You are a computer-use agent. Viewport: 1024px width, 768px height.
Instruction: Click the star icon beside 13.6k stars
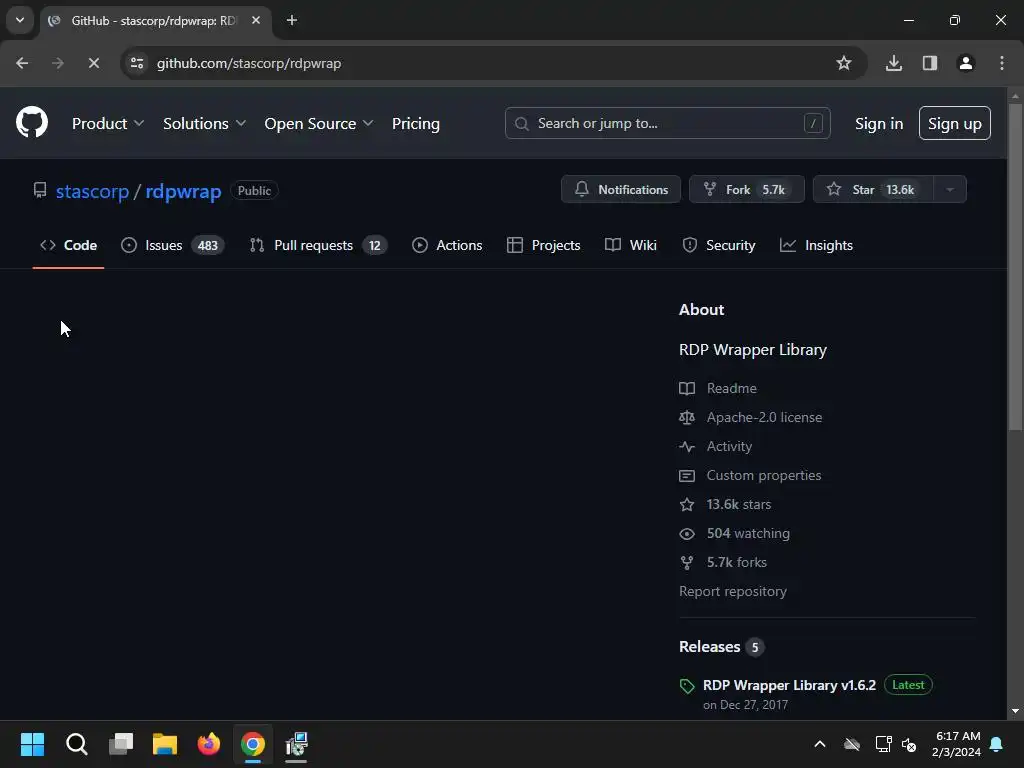[x=687, y=505]
